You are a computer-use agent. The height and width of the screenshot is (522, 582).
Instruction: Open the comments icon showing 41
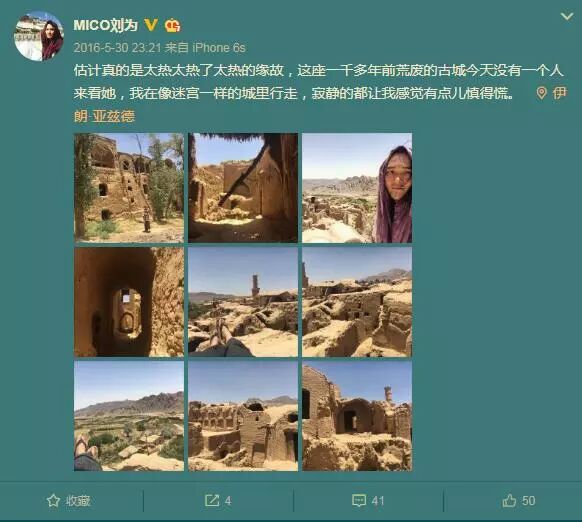[x=359, y=500]
